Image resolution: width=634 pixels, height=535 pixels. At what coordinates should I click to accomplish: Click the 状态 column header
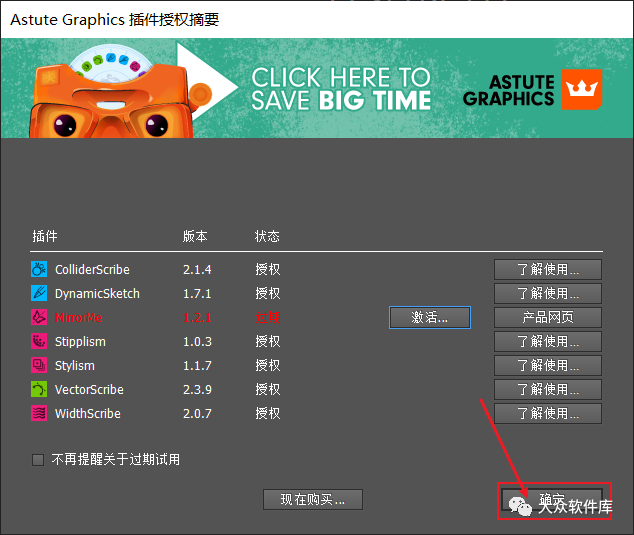[267, 236]
